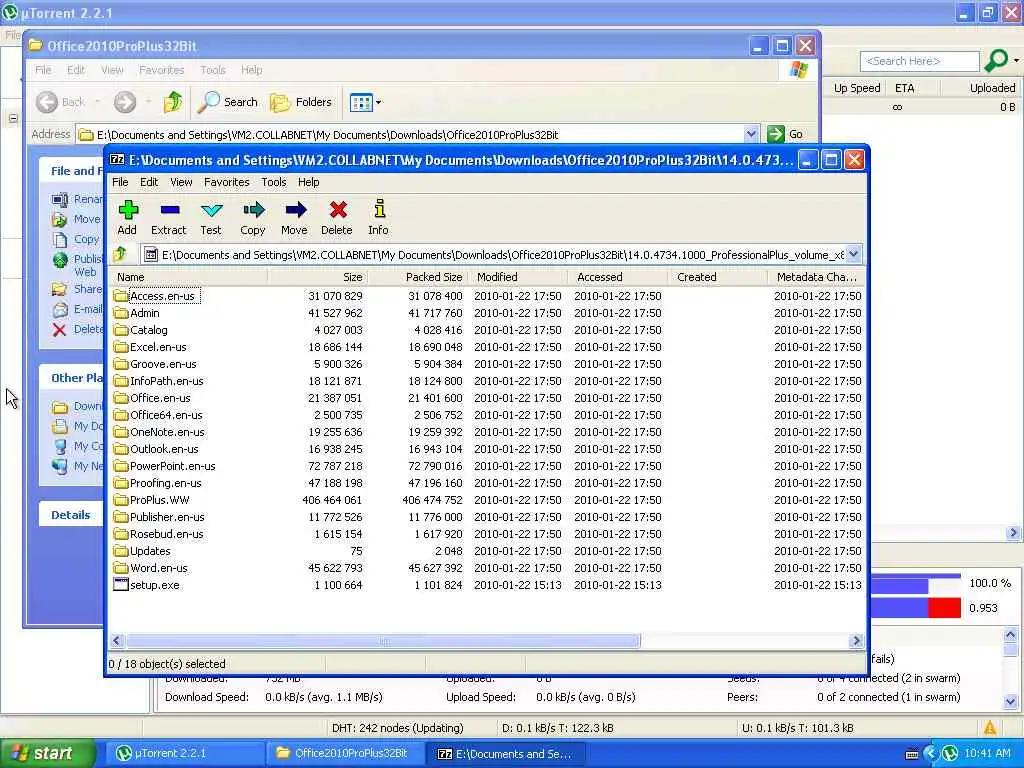Click the 7-Zip Test toolbar icon
Screen dimensions: 1024x768
[212, 210]
